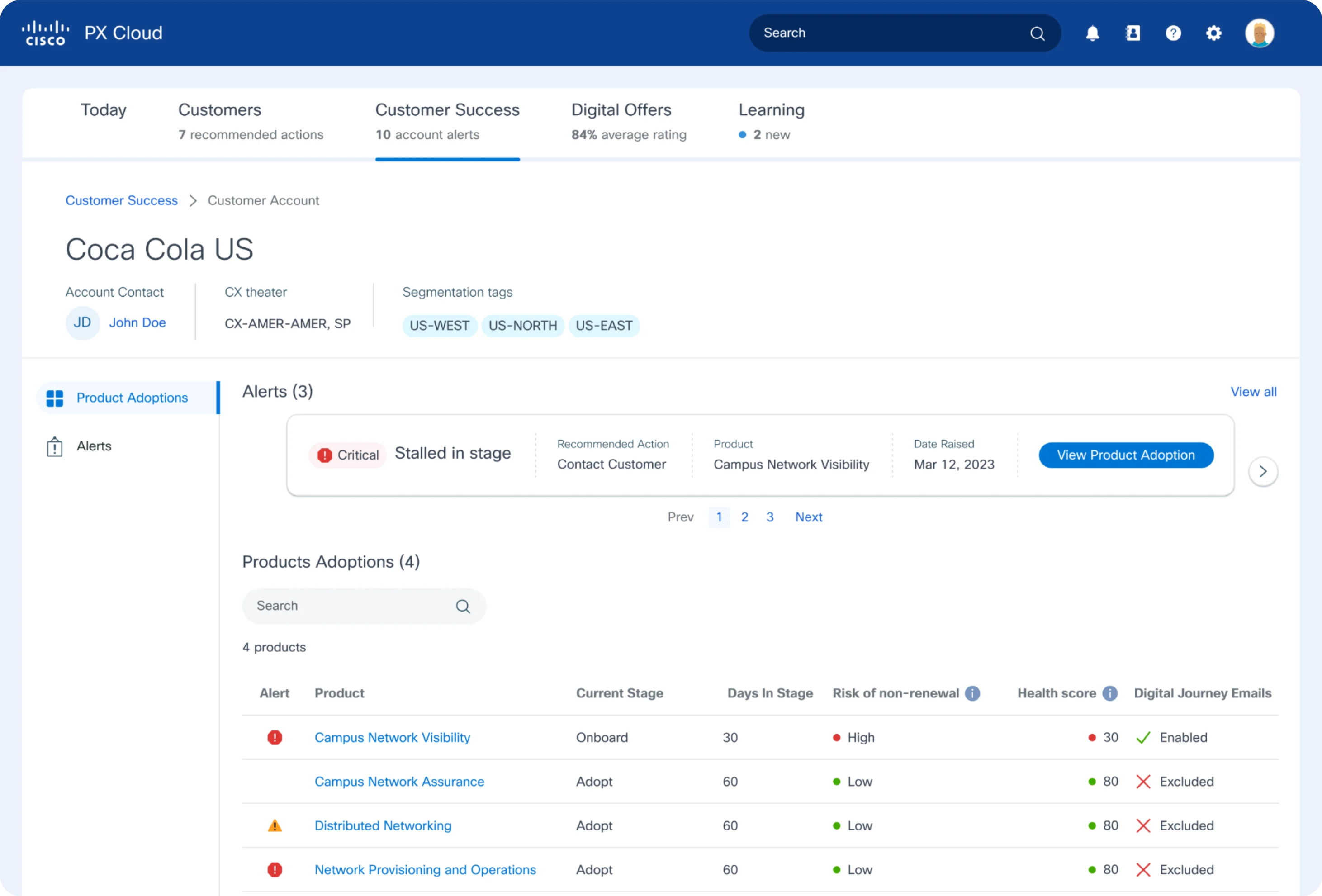Open the settings gear icon

(1213, 33)
